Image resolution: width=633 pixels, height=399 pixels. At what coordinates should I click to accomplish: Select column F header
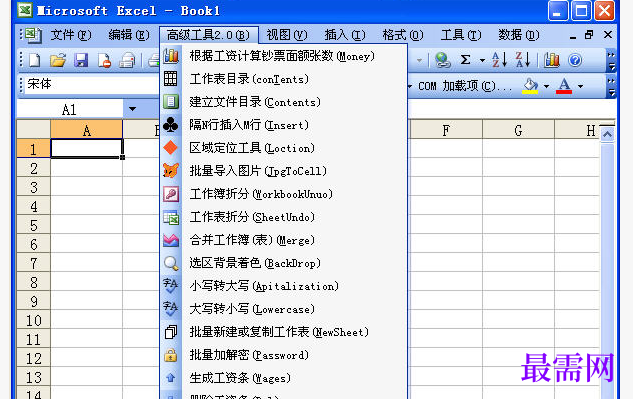coord(446,130)
